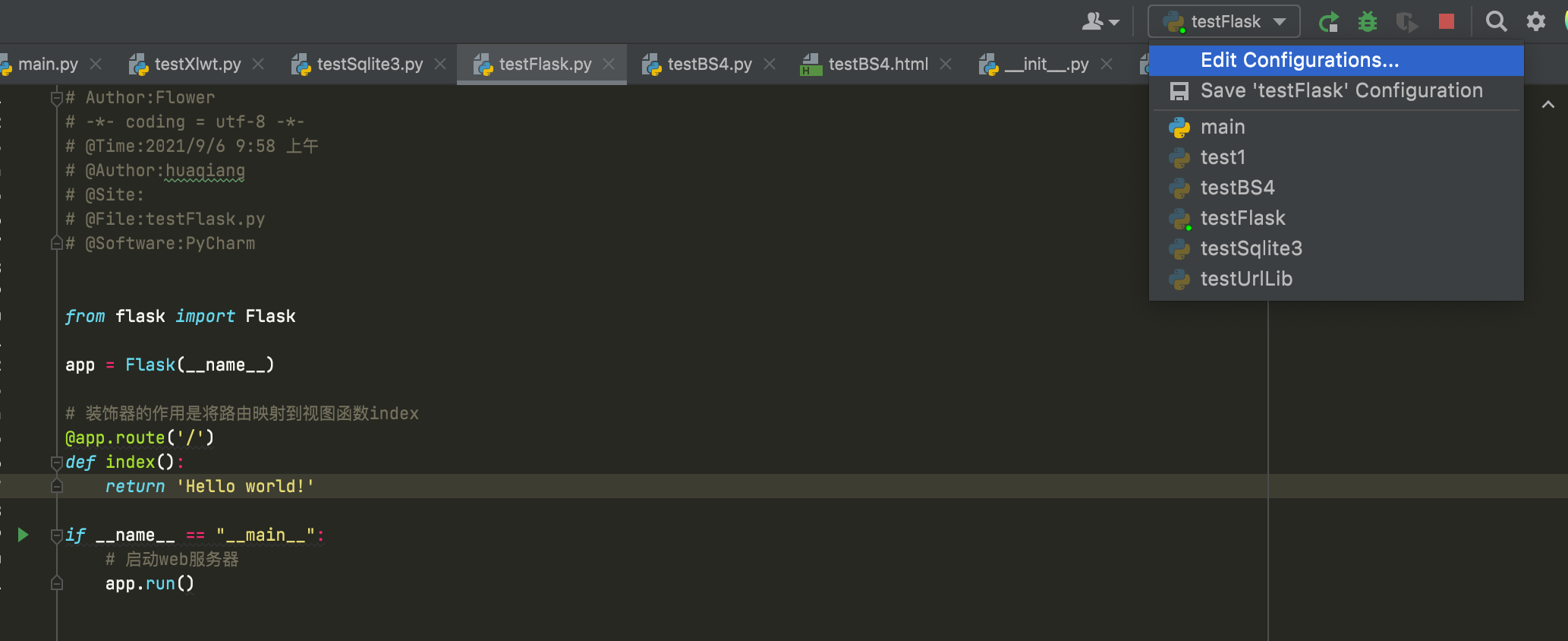Select the main run configuration
The image size is (1568, 641).
click(x=1337, y=127)
